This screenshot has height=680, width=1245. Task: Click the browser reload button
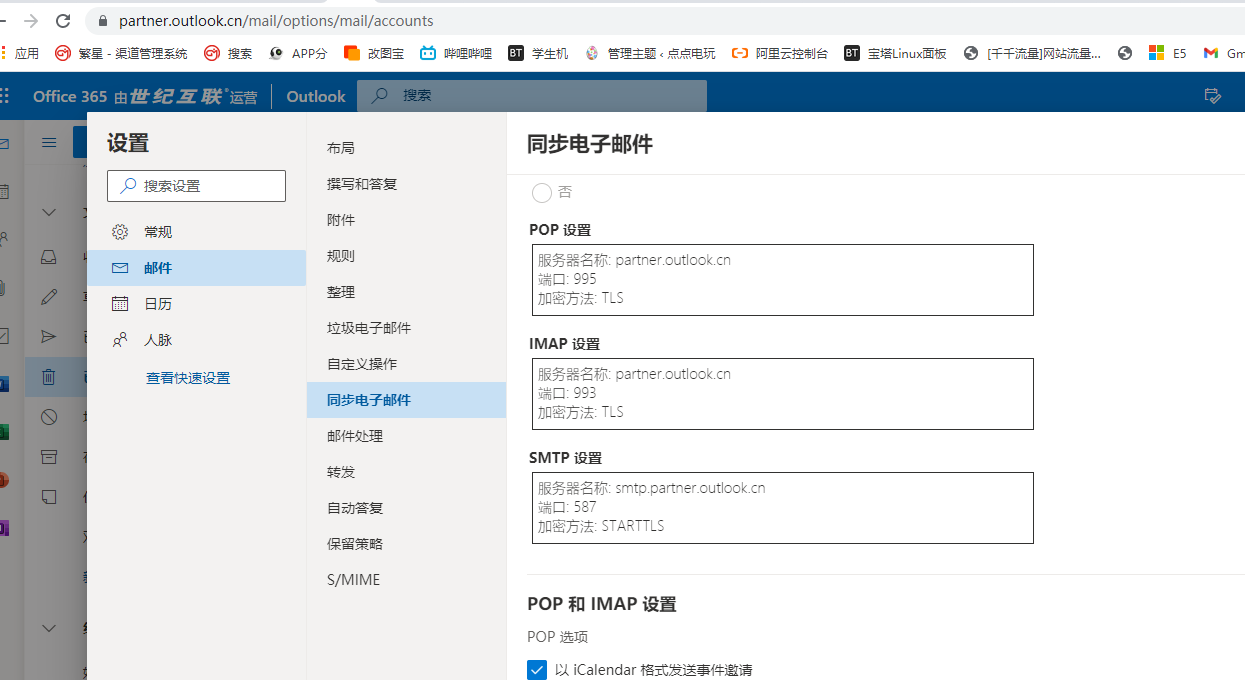point(63,20)
